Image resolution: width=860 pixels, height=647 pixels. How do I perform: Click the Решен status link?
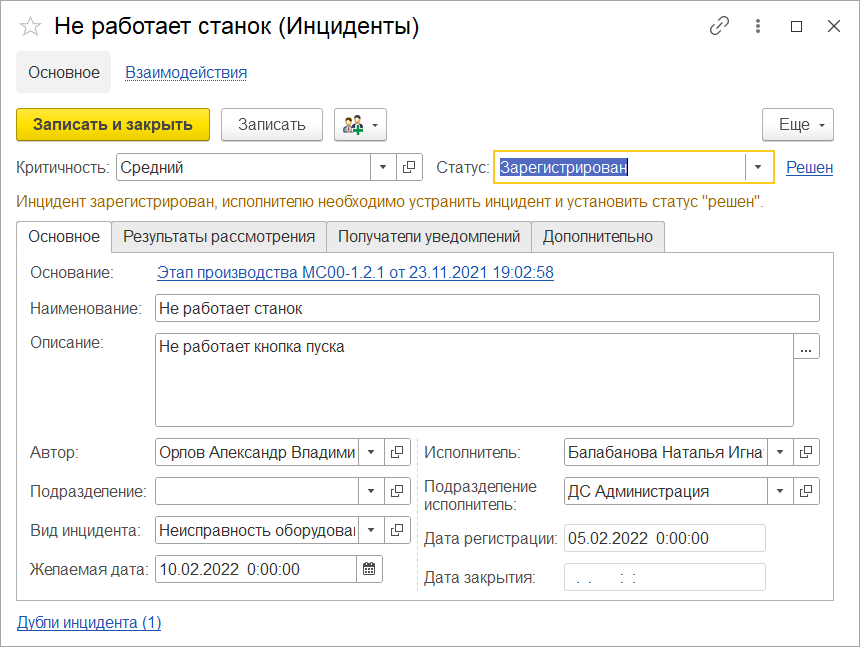[x=809, y=168]
